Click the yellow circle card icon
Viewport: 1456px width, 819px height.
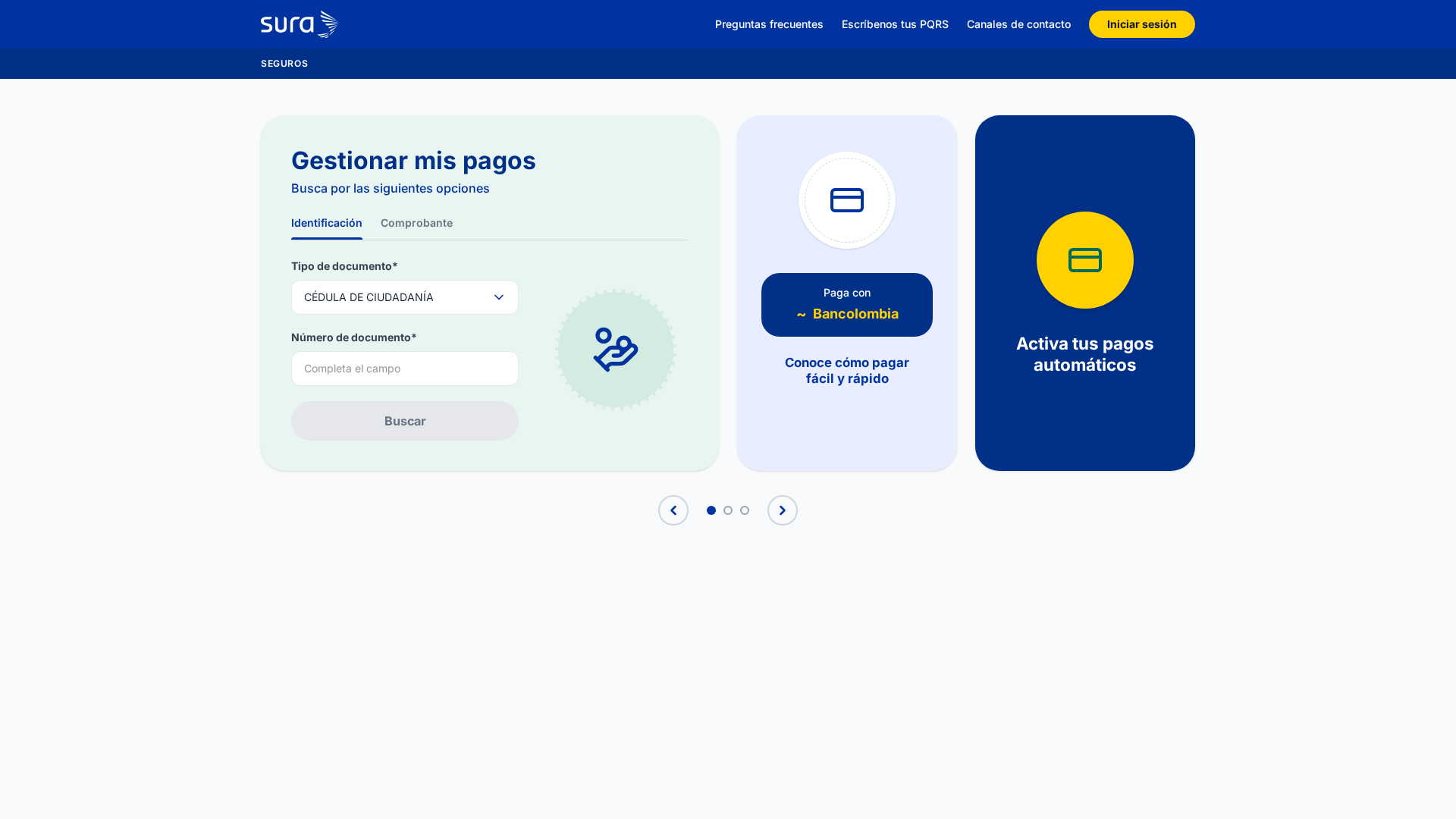1085,260
